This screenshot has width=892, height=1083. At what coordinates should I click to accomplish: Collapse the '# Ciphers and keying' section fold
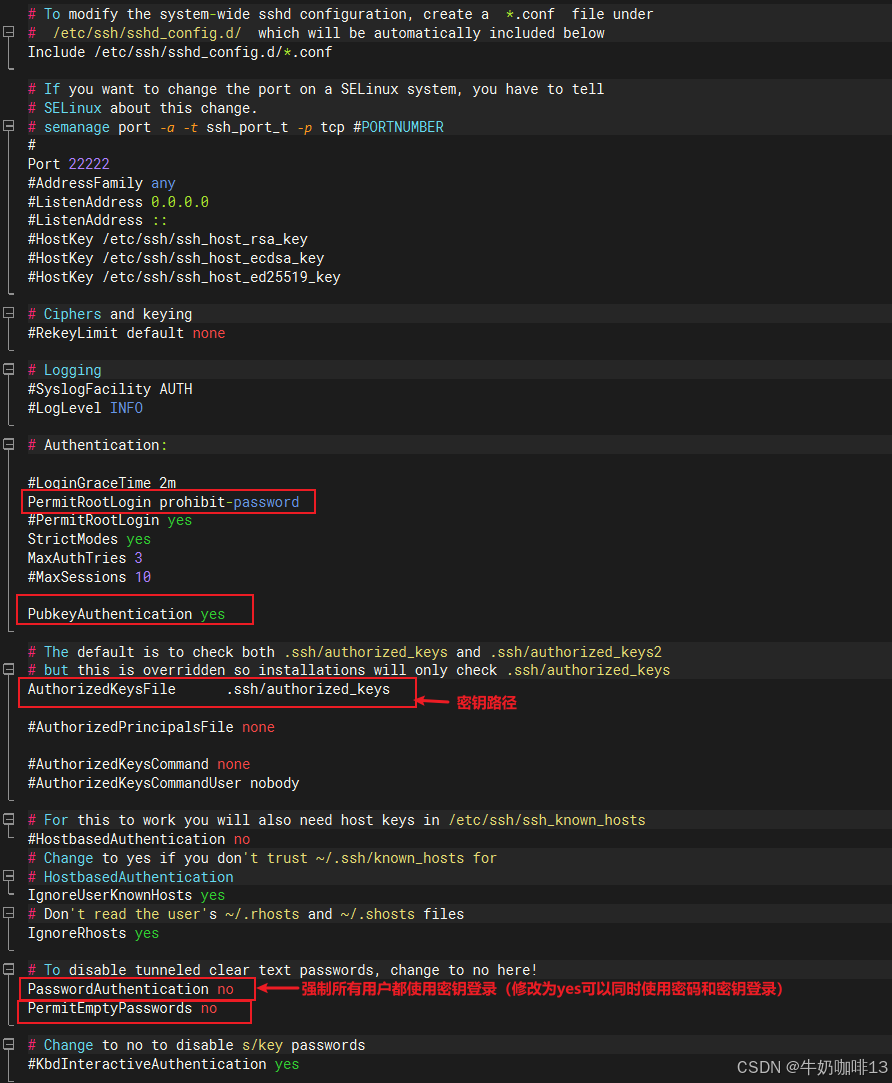[x=8, y=314]
